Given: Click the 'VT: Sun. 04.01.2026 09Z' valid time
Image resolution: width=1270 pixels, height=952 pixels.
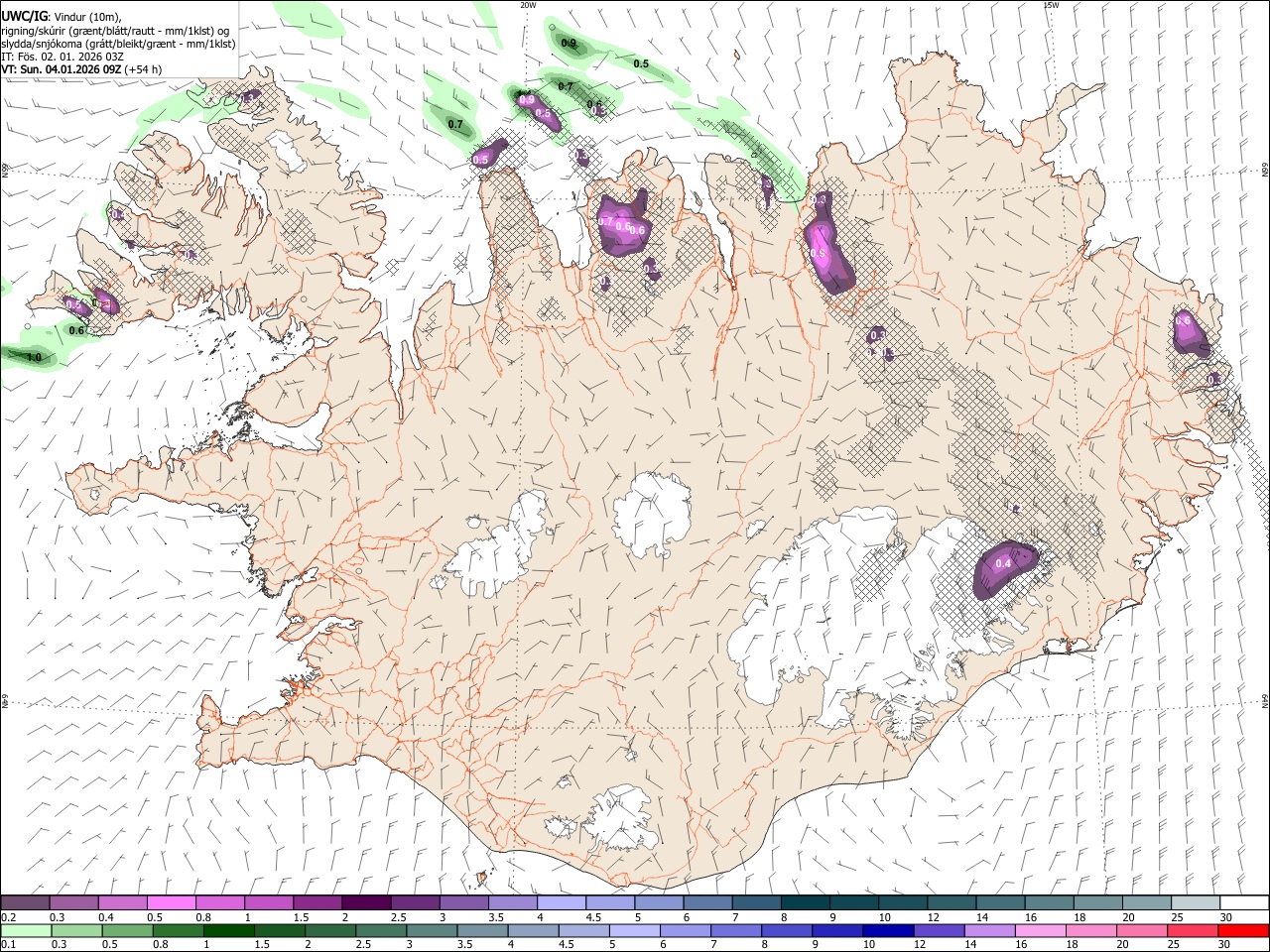Looking at the screenshot, I should point(62,69).
